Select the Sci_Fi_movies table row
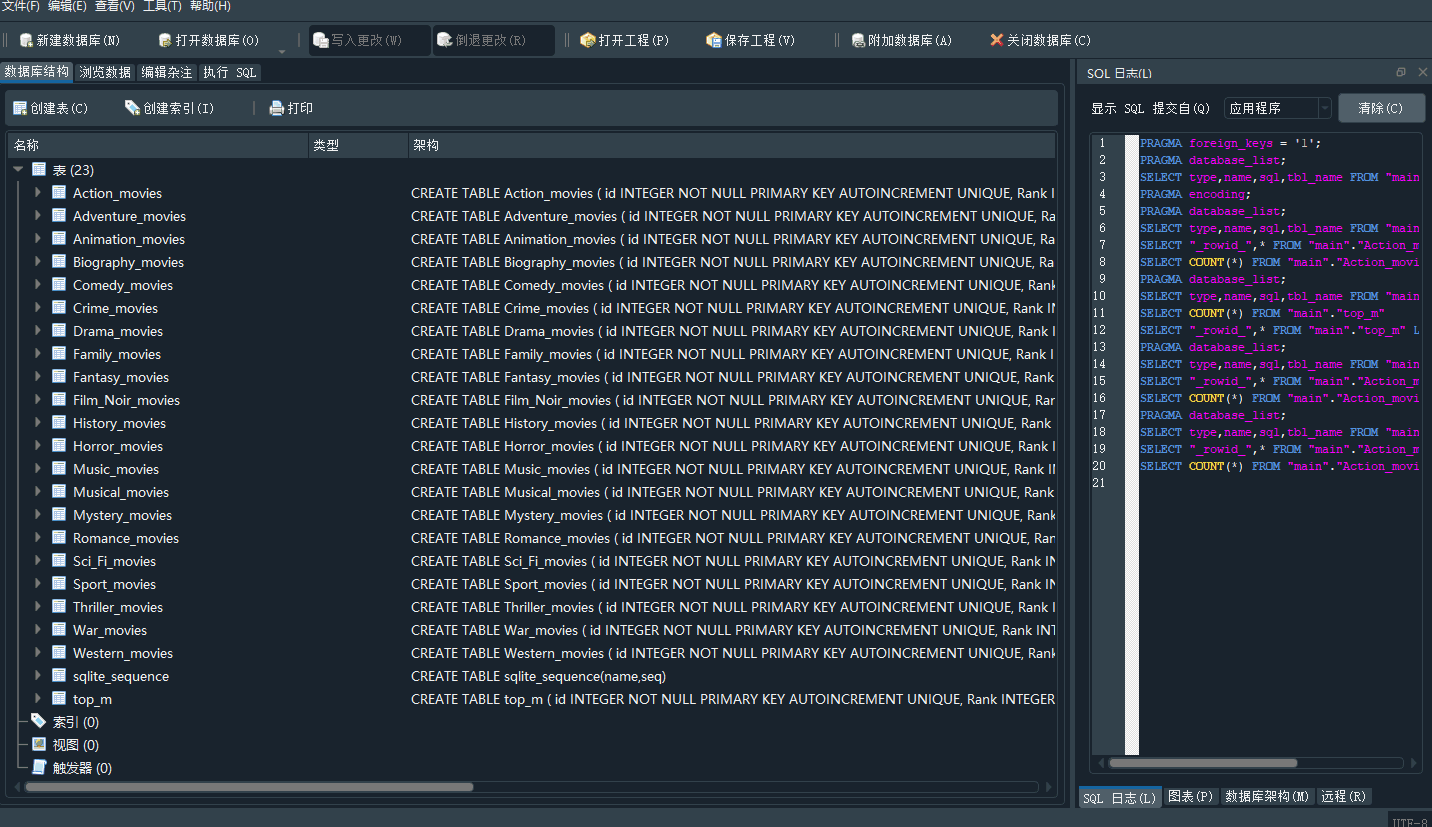 114,561
